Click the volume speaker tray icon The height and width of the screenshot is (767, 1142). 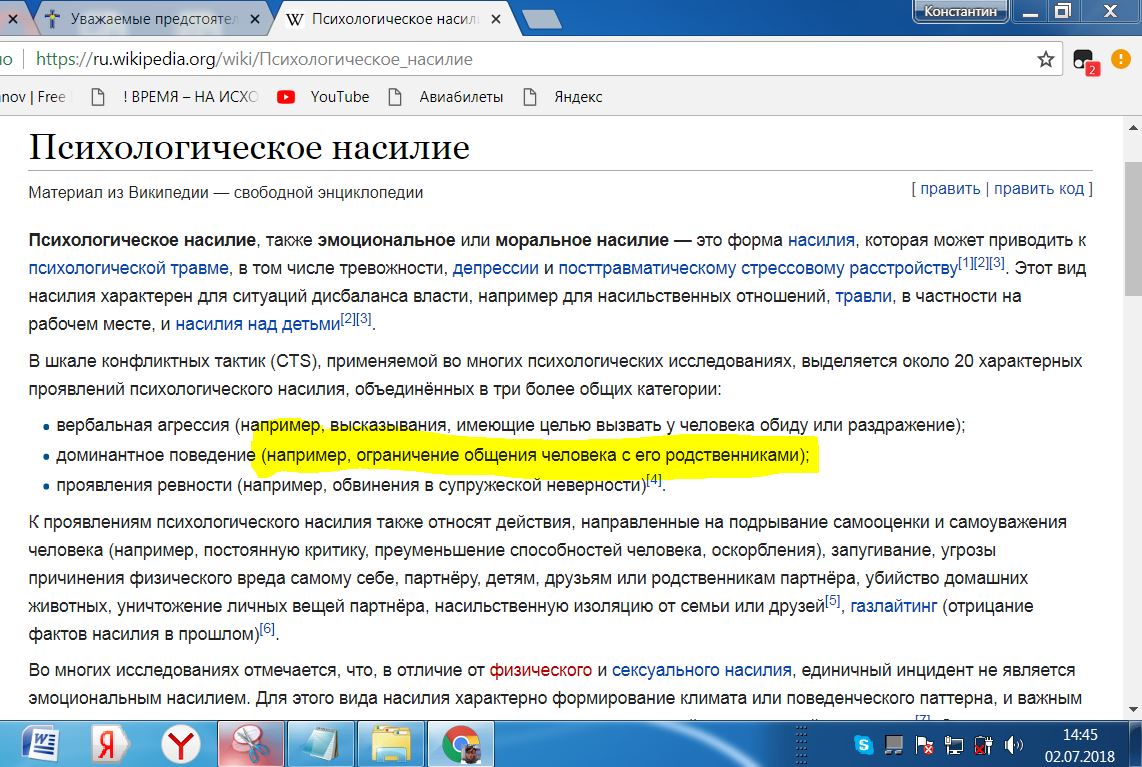[x=1013, y=744]
